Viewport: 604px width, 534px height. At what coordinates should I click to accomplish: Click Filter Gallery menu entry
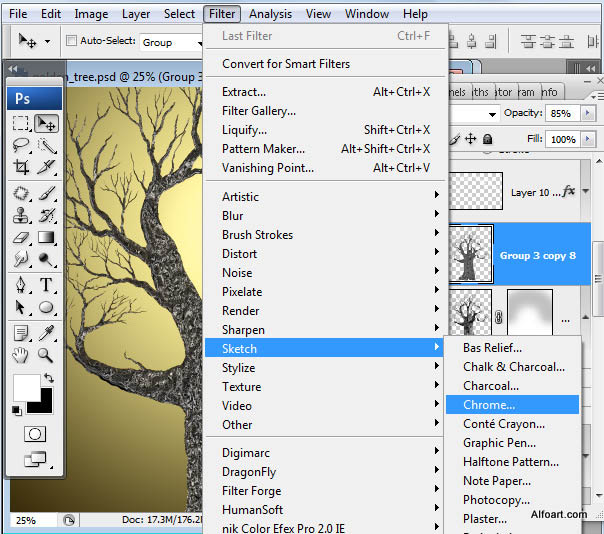point(259,111)
